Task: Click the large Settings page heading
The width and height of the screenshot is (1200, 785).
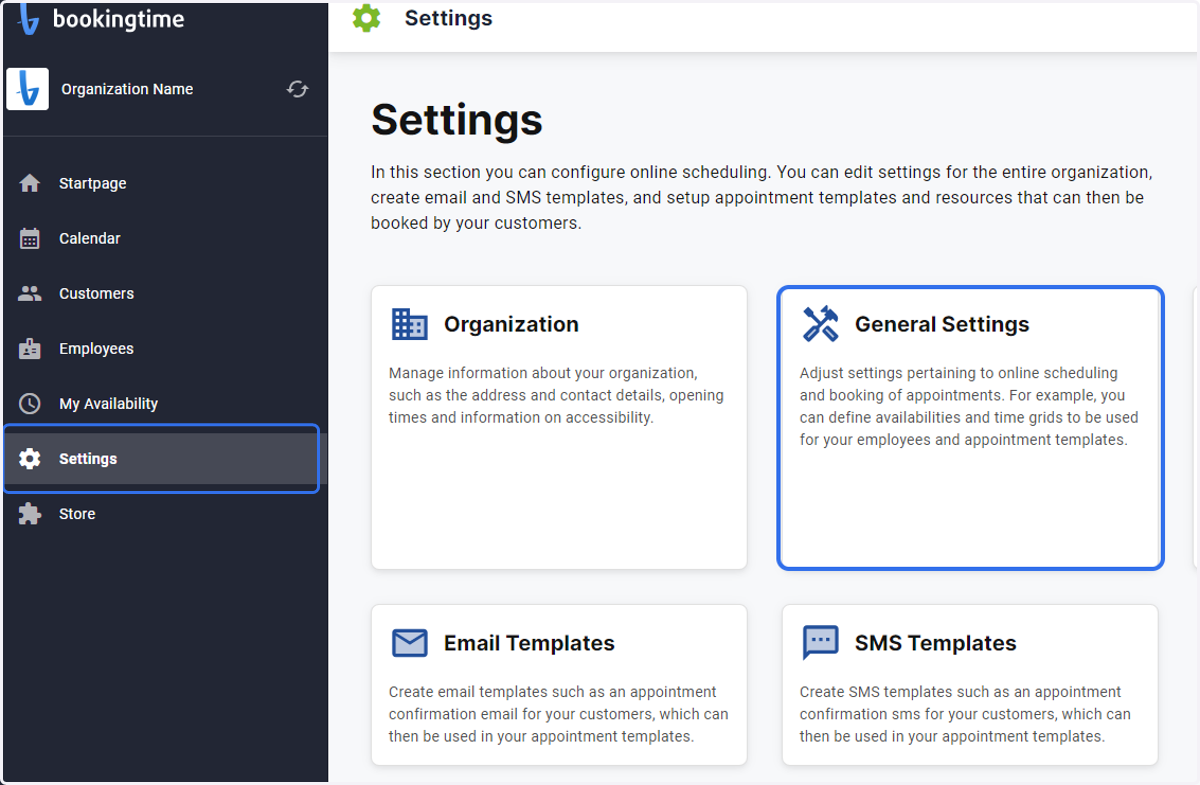Action: click(457, 120)
